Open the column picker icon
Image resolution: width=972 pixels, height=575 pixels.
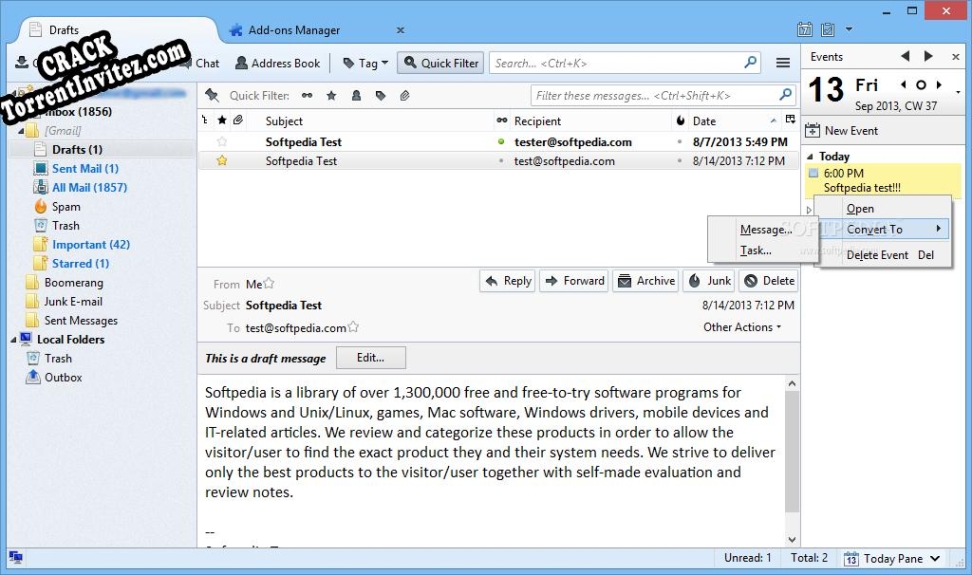click(x=790, y=119)
